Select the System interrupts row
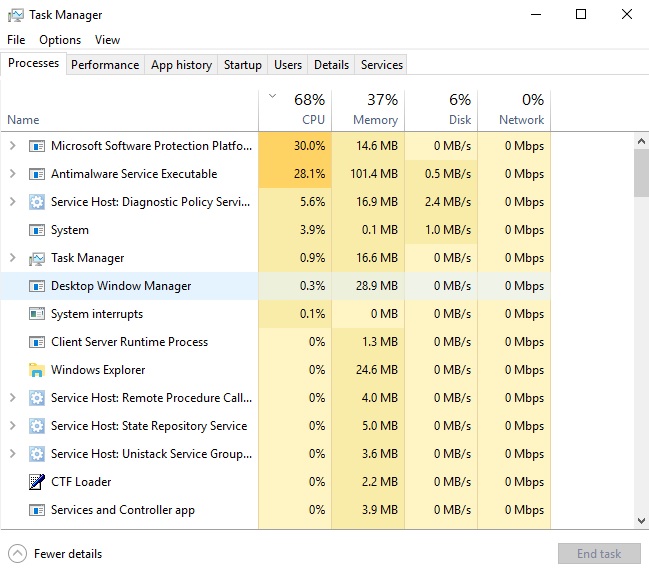The image size is (649, 574). [x=98, y=314]
